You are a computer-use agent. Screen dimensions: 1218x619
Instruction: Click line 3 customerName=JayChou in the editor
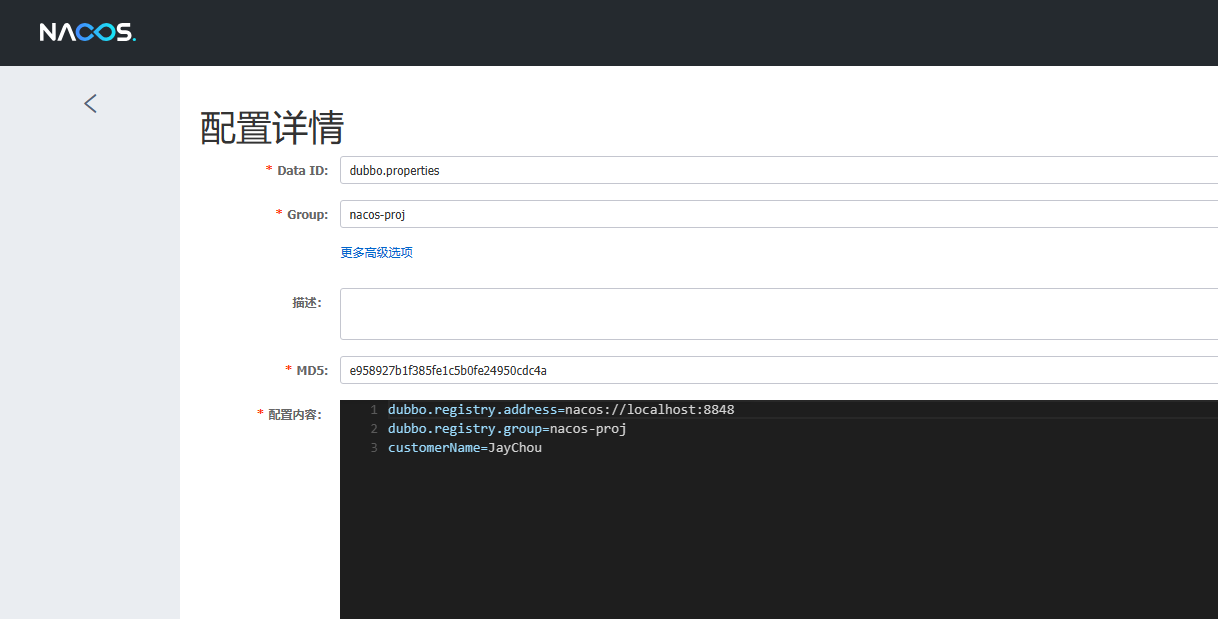[465, 448]
